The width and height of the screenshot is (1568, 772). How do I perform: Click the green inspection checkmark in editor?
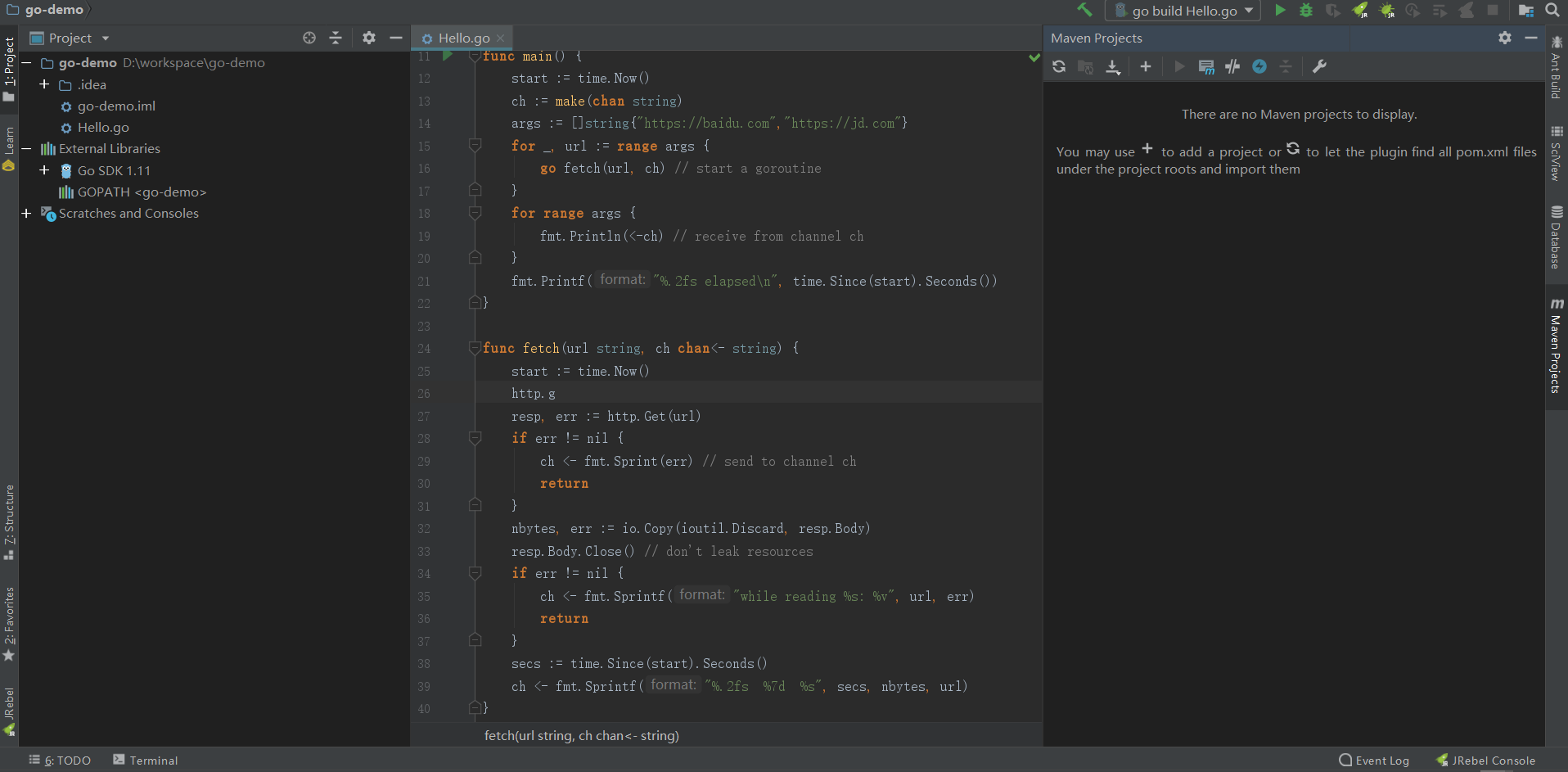(x=1034, y=57)
